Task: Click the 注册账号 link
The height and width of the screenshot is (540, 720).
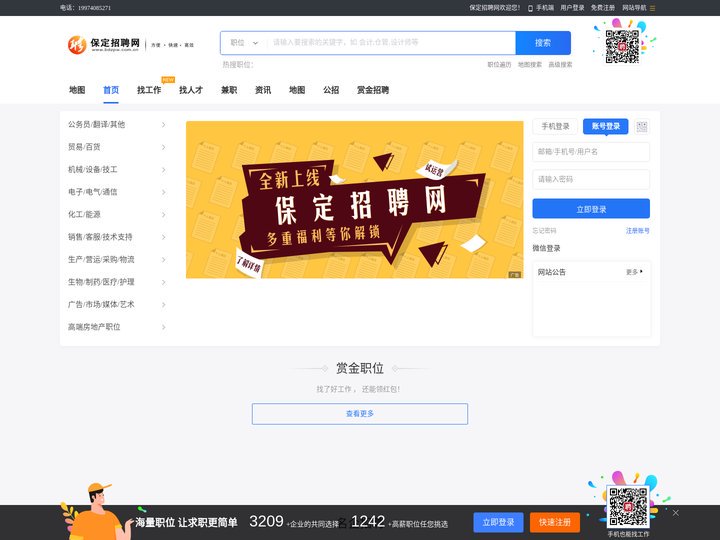Action: pyautogui.click(x=637, y=231)
